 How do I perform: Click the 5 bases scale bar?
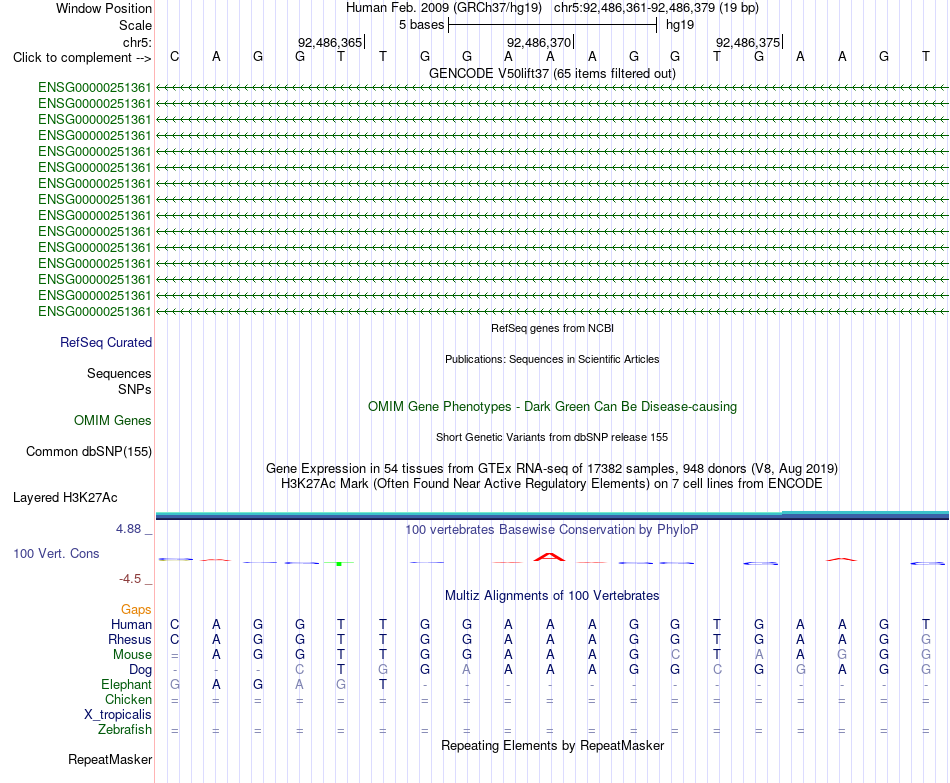(553, 25)
